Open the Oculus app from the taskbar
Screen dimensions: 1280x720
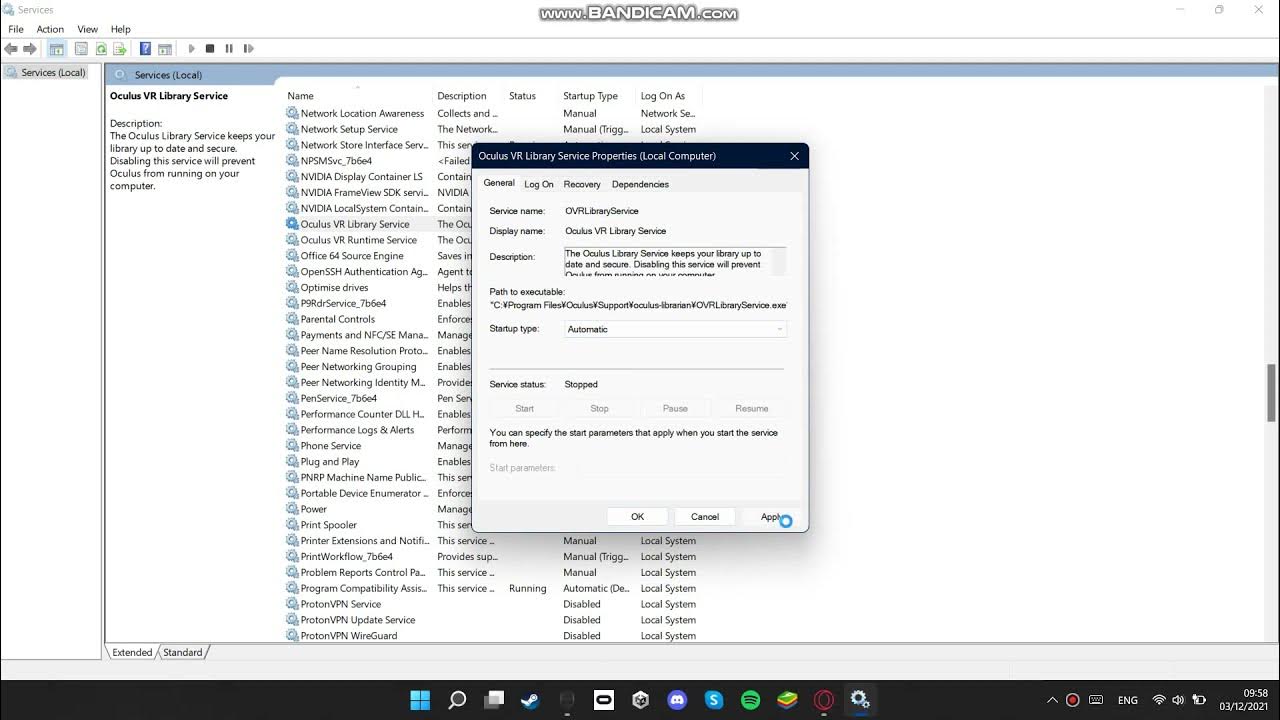tap(604, 700)
